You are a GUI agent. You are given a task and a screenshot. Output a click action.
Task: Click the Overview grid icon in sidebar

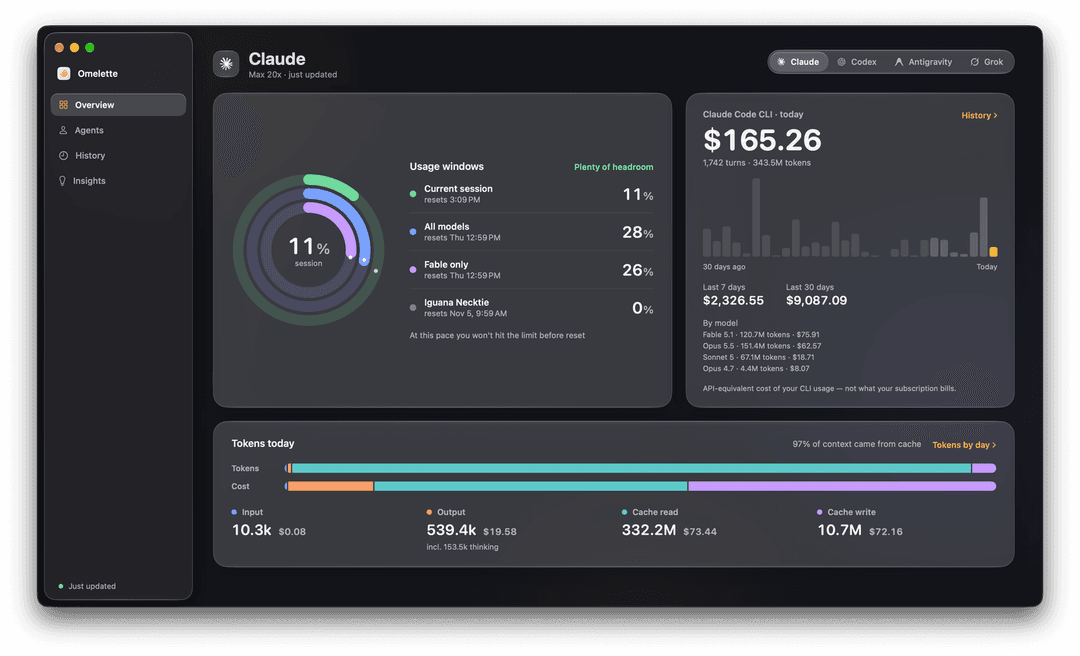(63, 105)
